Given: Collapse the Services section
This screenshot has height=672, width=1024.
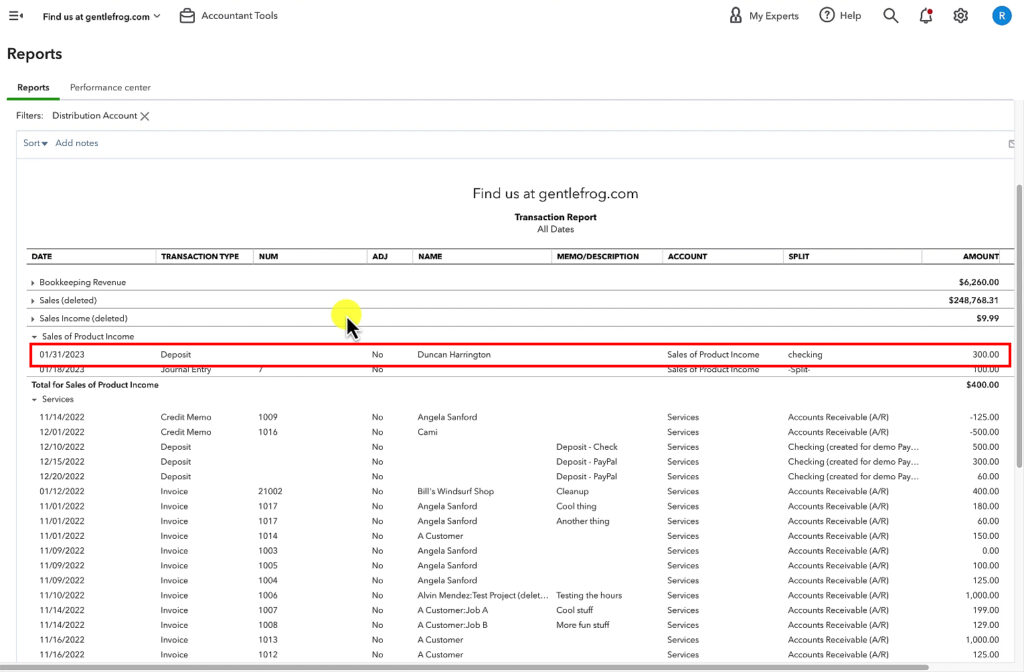Looking at the screenshot, I should click(35, 399).
